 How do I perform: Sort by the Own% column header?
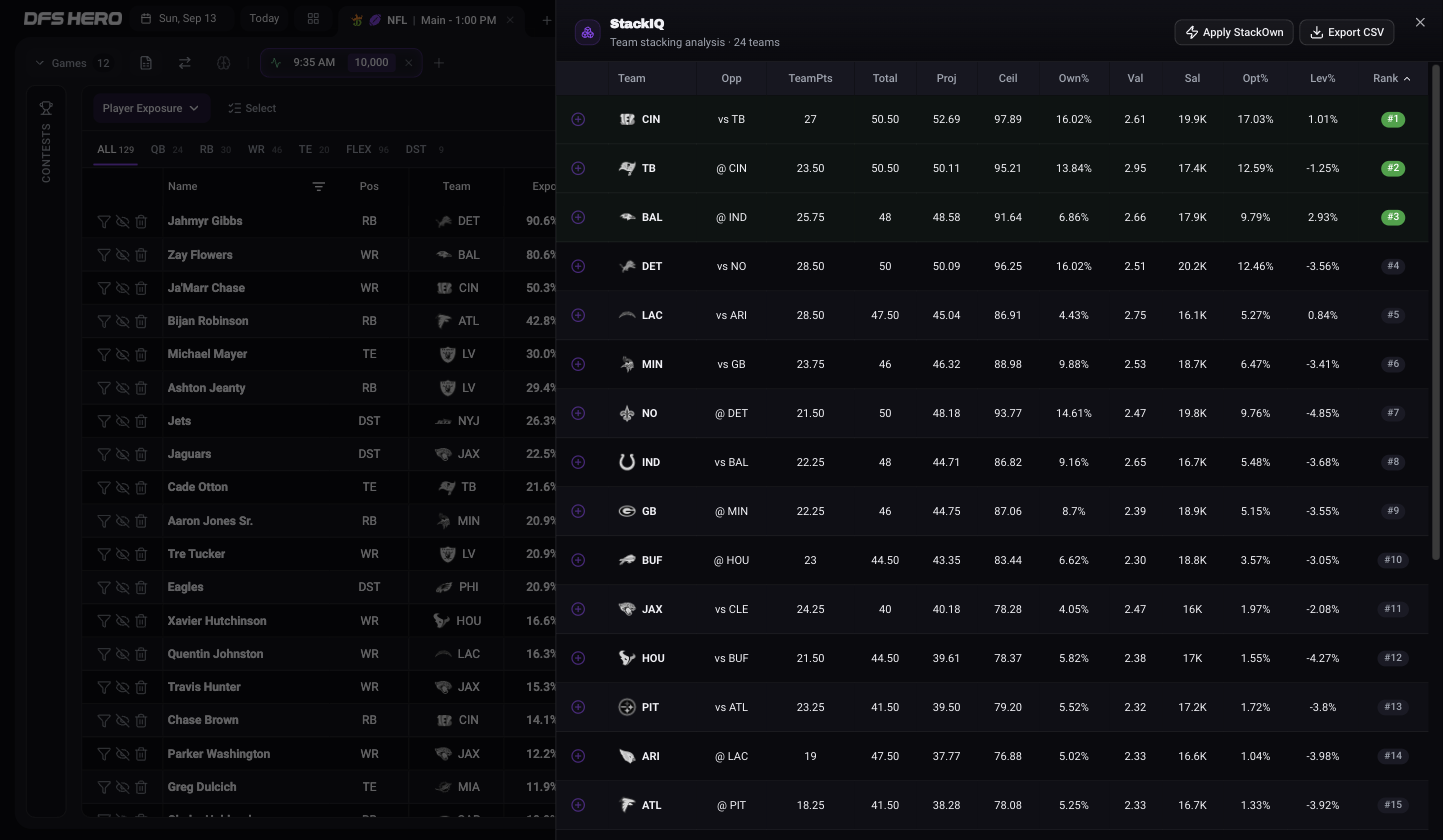pos(1073,78)
